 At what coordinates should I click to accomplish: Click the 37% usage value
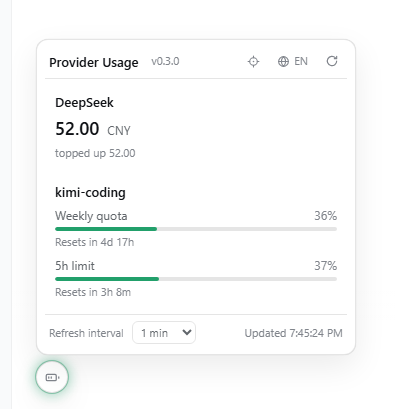(326, 266)
